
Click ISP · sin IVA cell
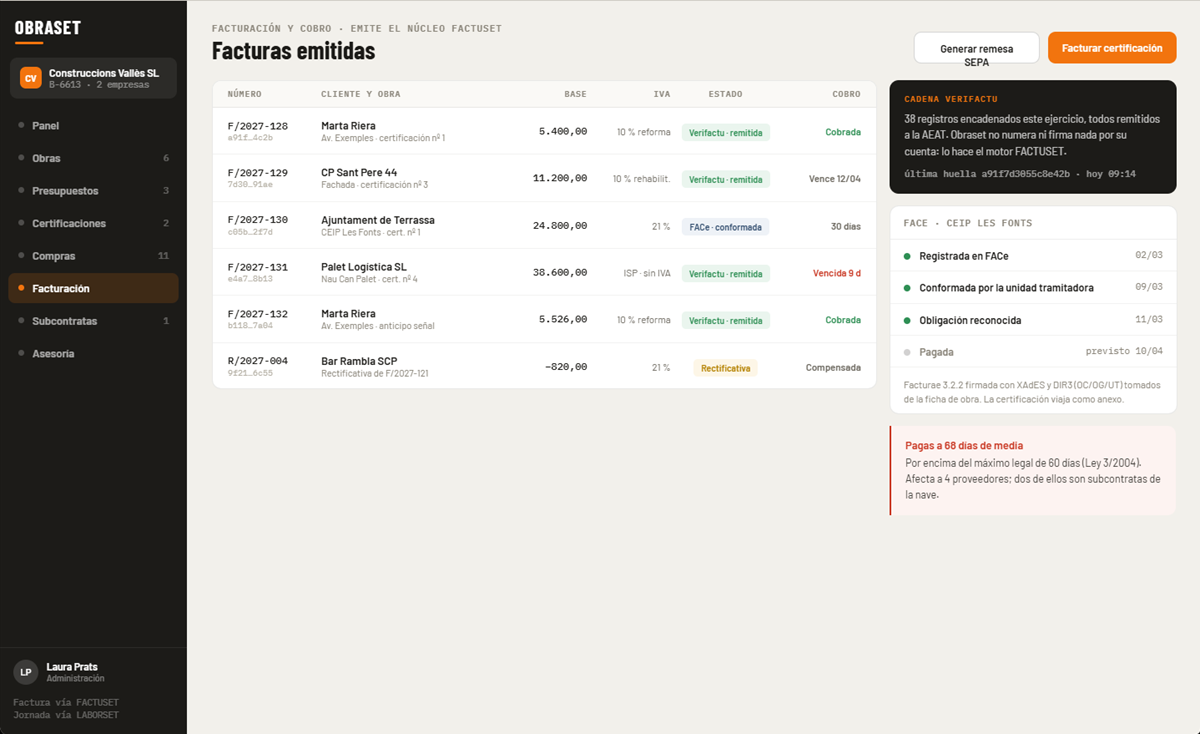point(647,273)
